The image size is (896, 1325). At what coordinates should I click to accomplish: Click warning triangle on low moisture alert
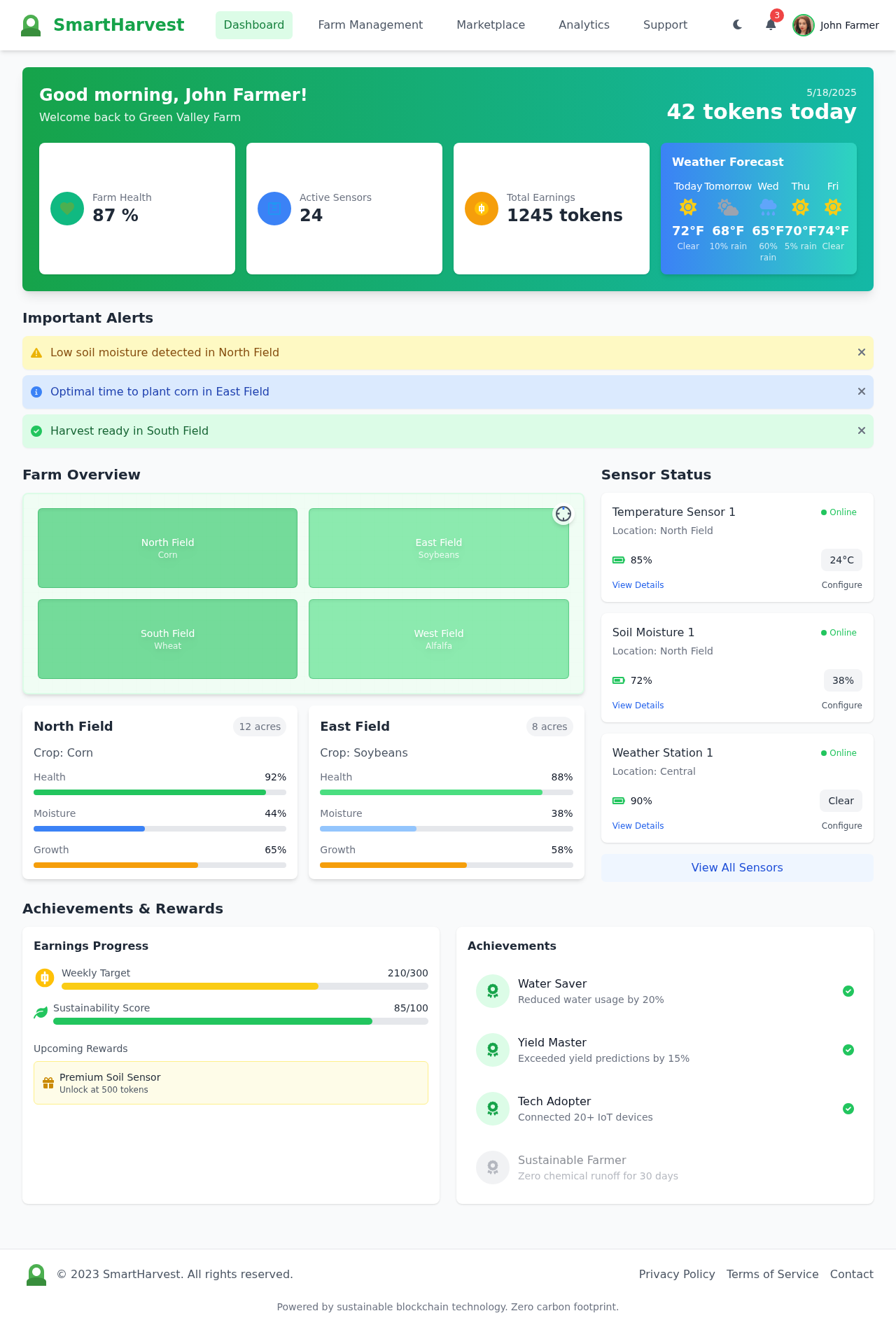coord(36,353)
